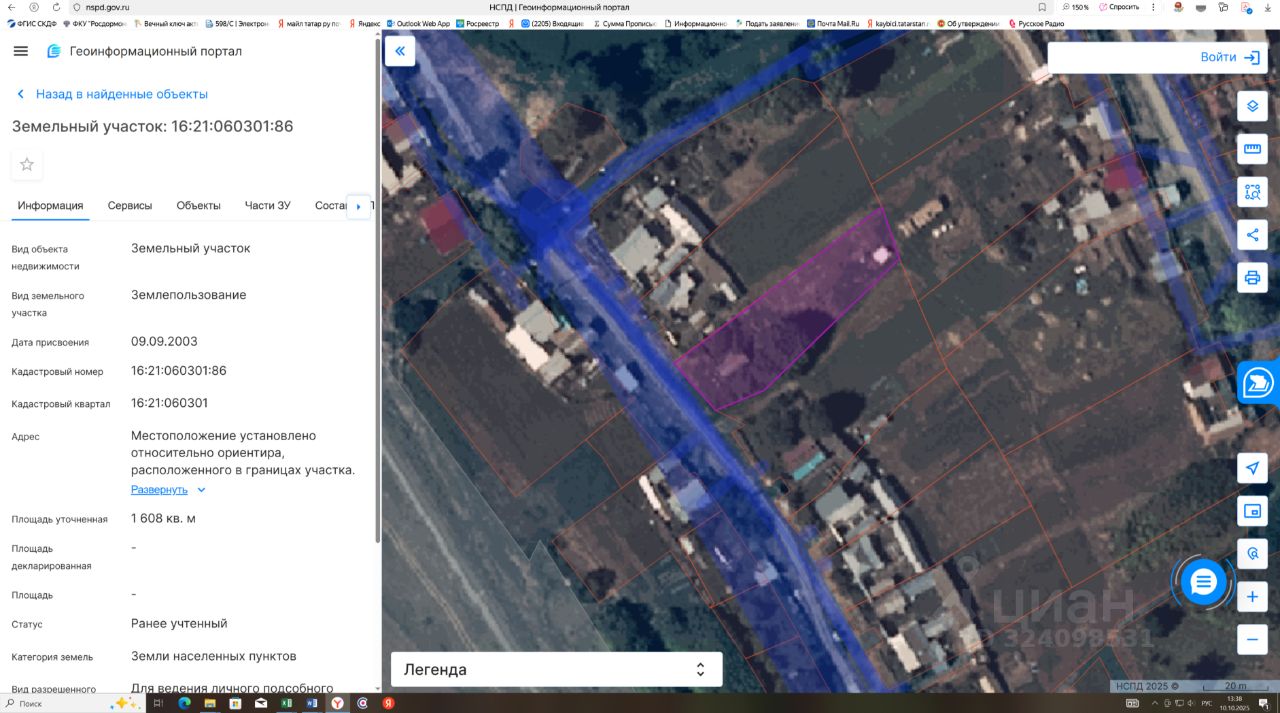The image size is (1280, 713).
Task: Go back in browser history
Action: pyautogui.click(x=11, y=7)
